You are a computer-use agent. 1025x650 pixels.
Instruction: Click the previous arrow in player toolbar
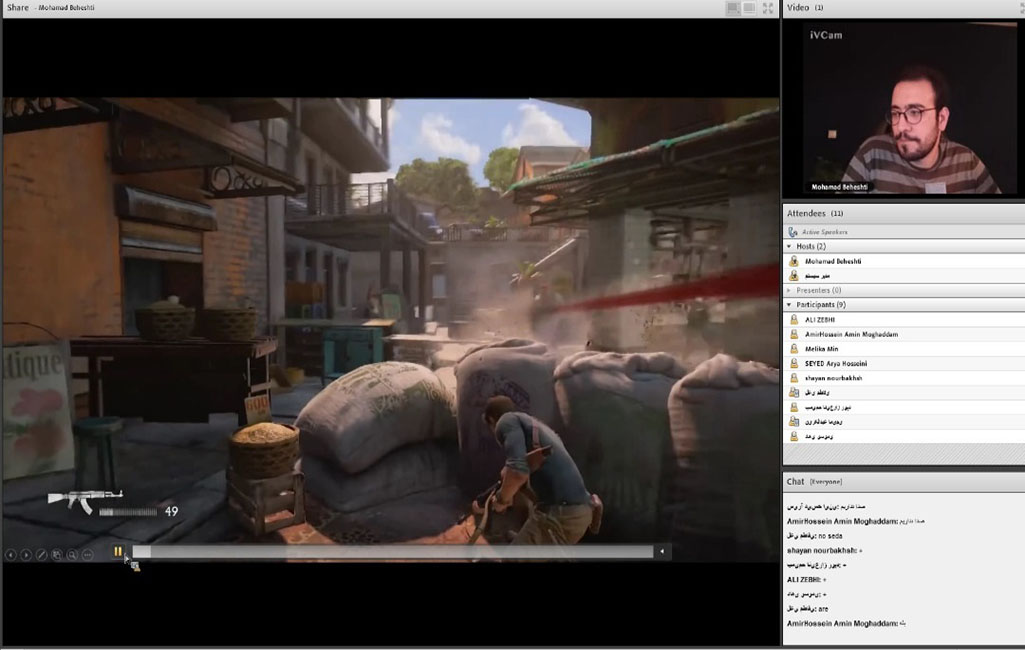[10, 555]
